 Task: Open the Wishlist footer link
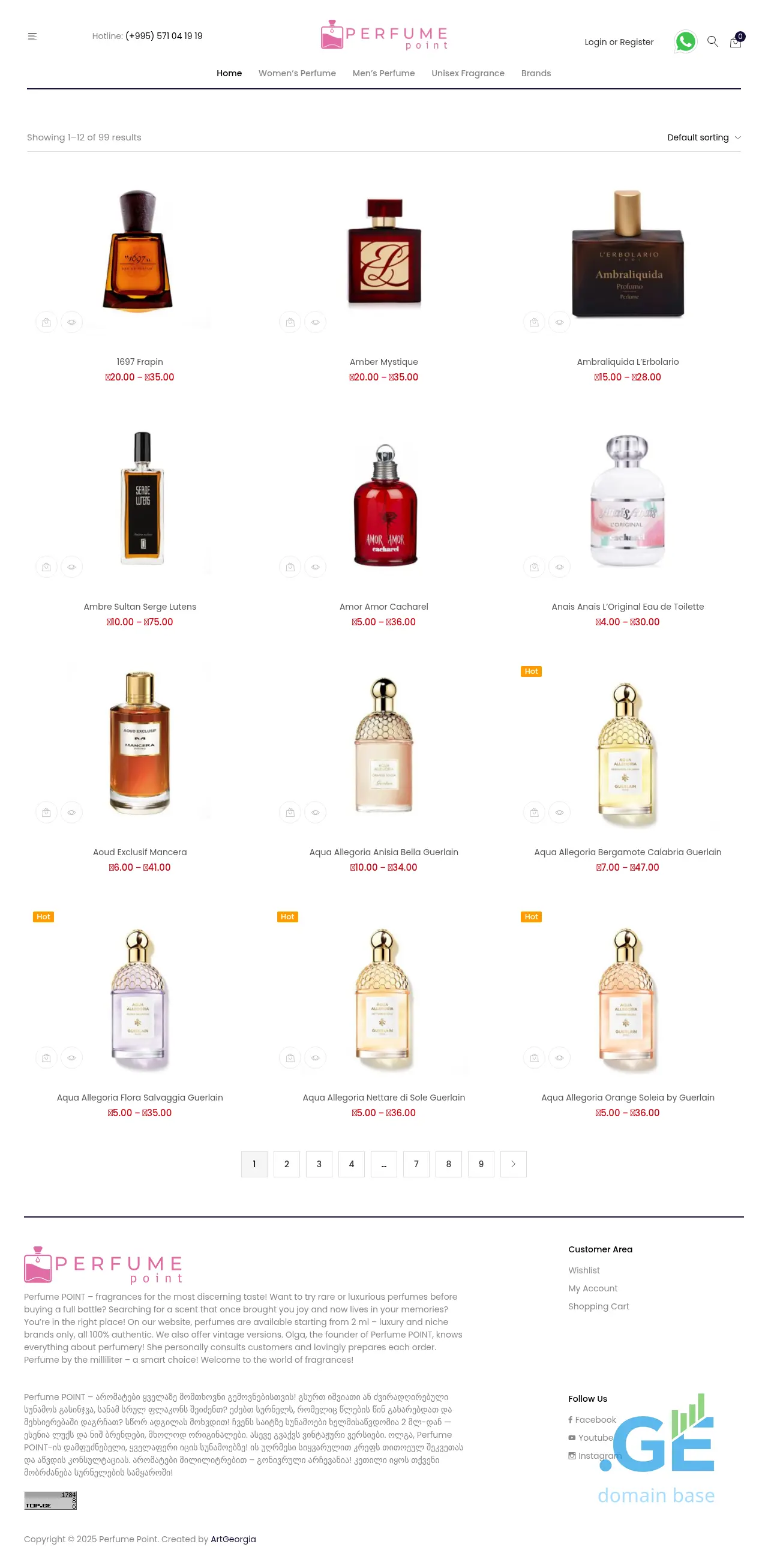pos(584,1270)
